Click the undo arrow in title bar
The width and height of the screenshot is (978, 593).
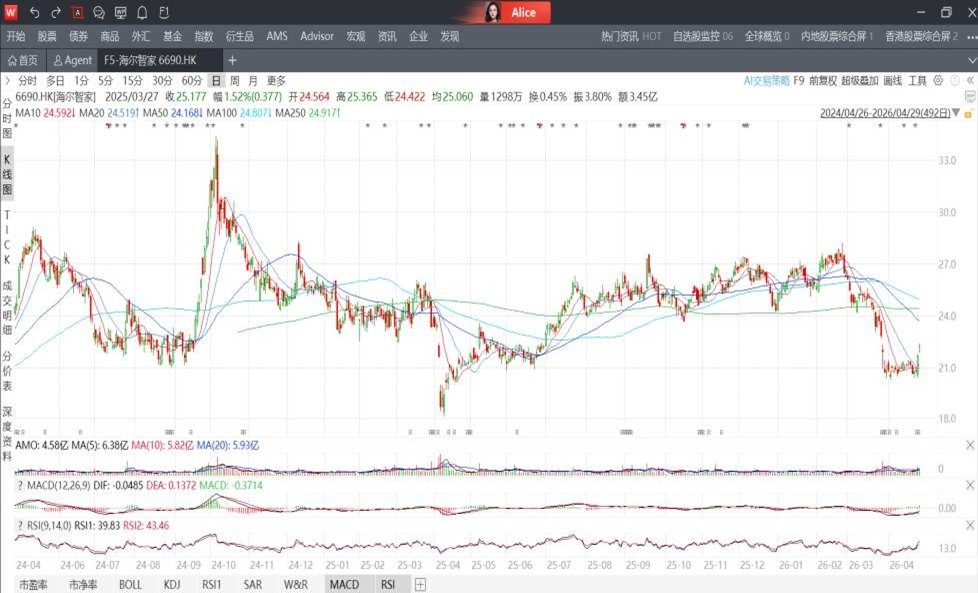pyautogui.click(x=35, y=13)
